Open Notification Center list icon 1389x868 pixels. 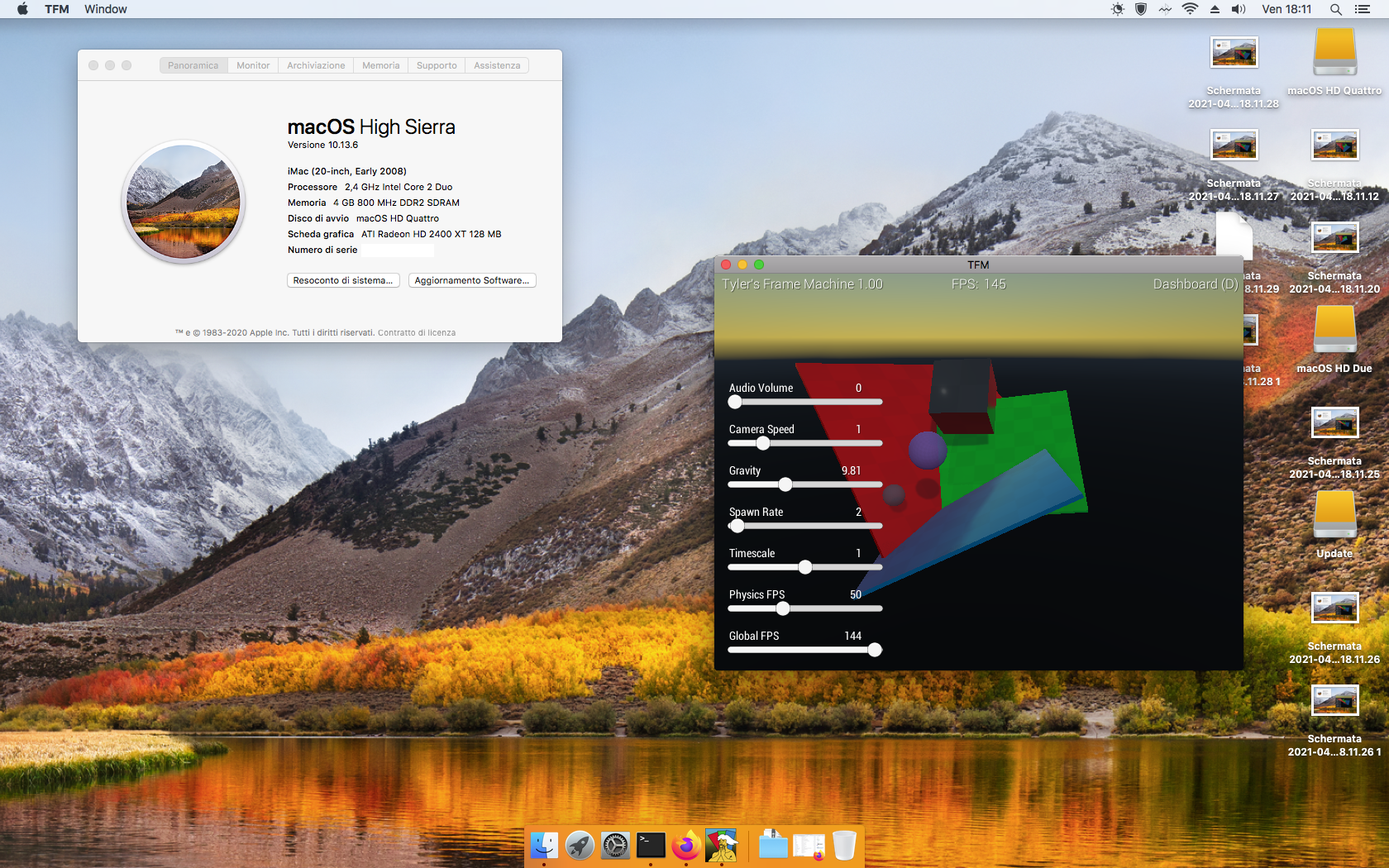point(1363,9)
